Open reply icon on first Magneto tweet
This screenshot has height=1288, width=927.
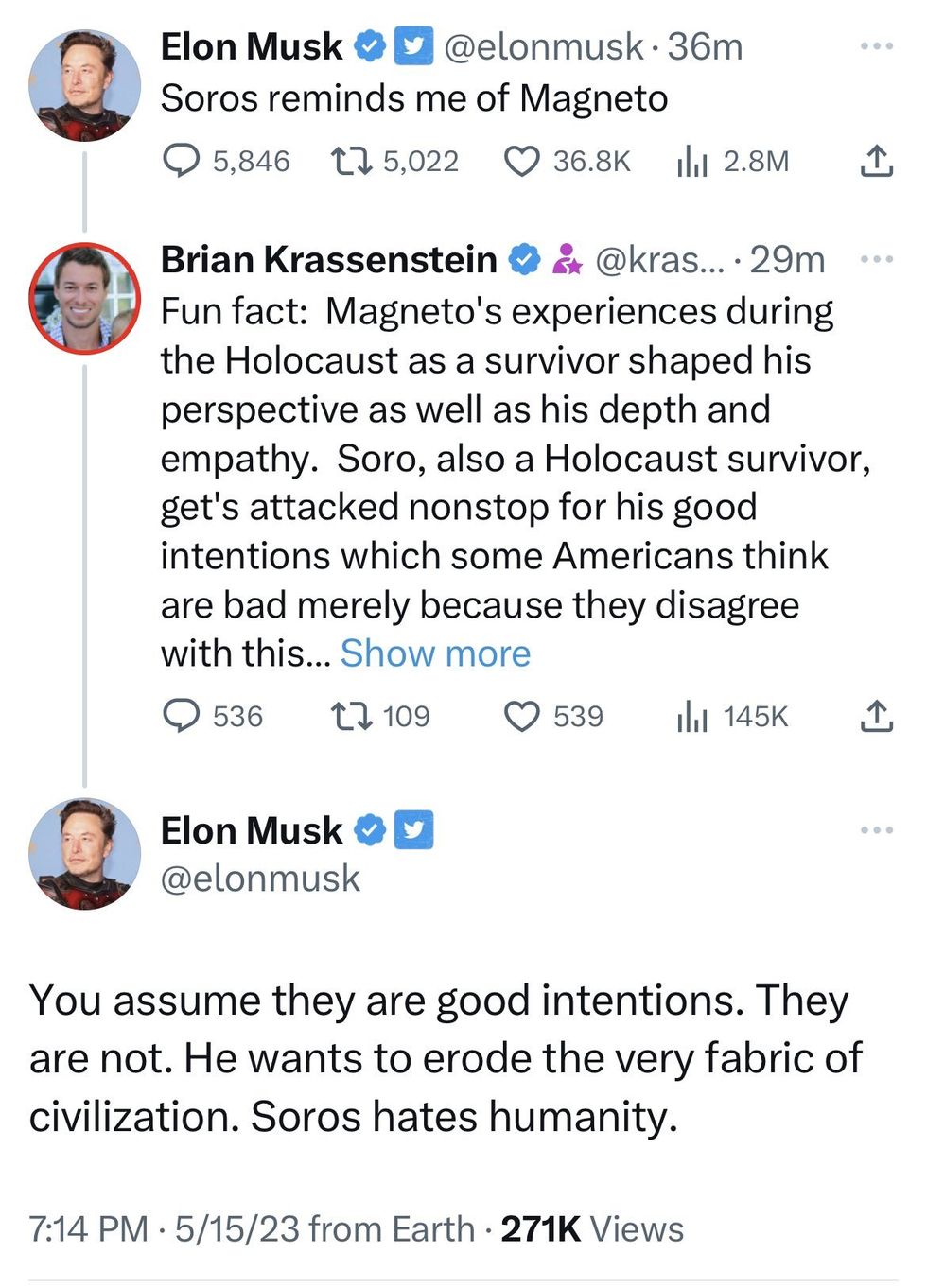point(181,161)
